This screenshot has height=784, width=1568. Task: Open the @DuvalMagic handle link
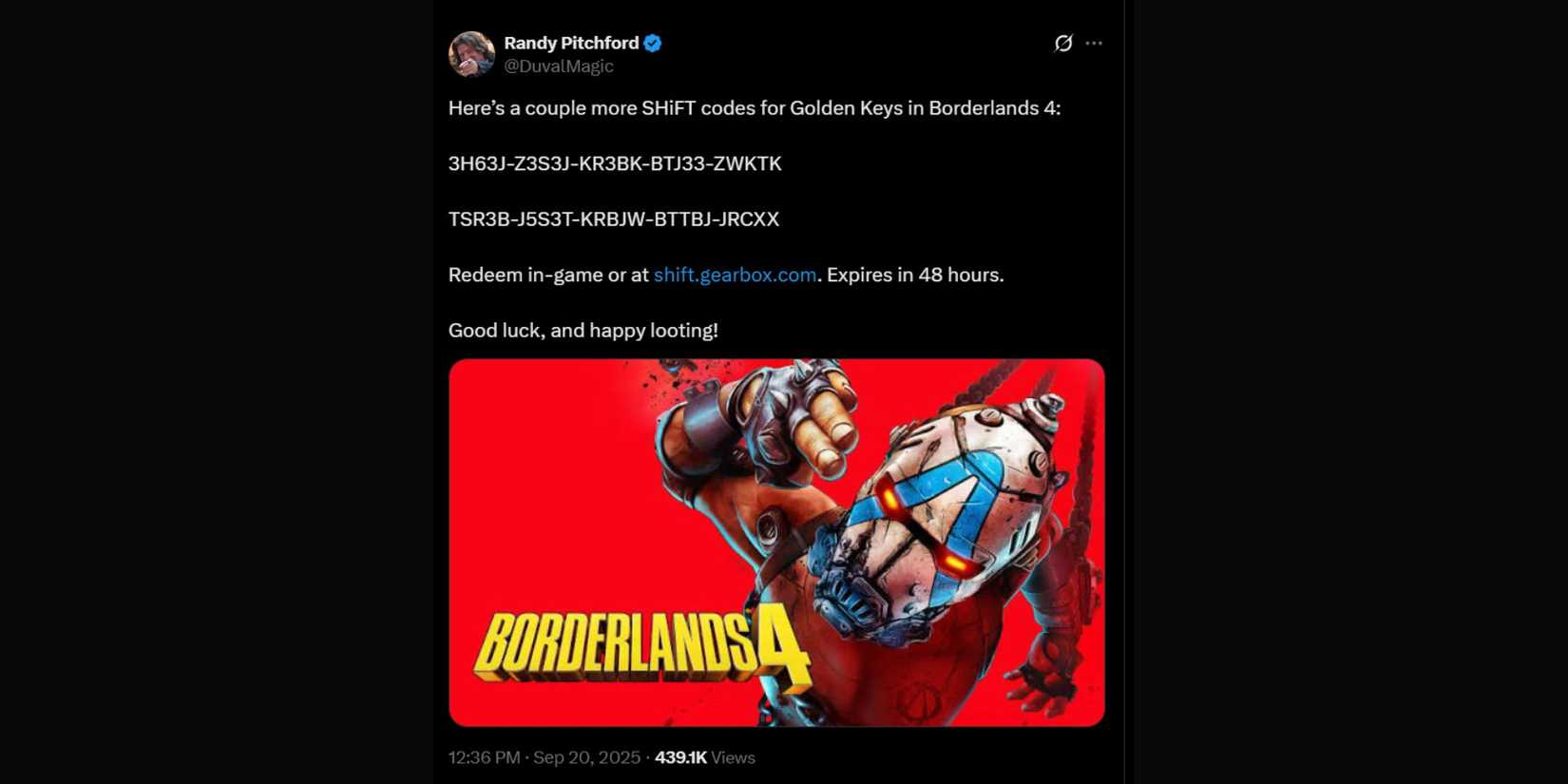[559, 67]
